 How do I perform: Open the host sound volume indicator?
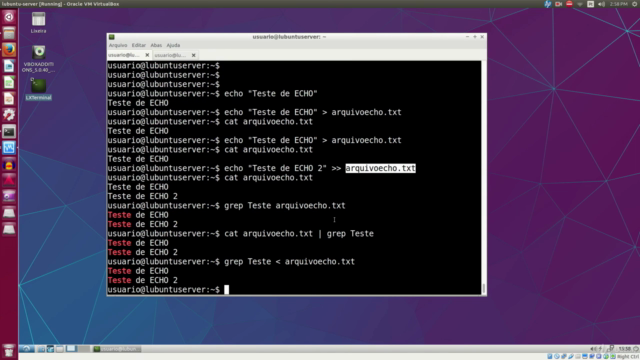point(601,4)
